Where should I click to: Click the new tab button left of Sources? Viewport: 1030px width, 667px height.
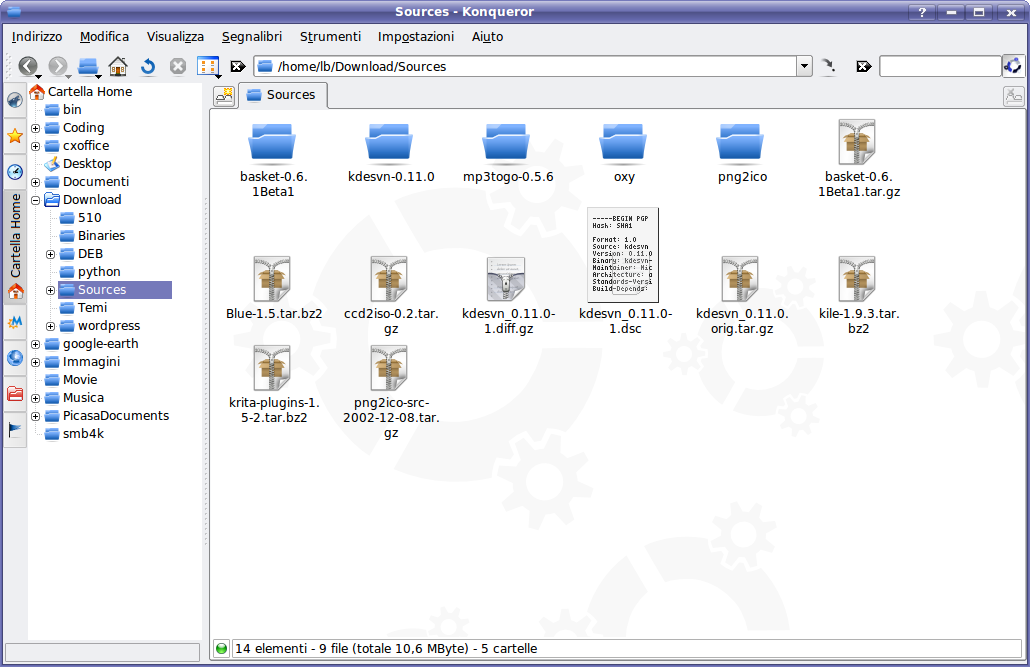(224, 95)
